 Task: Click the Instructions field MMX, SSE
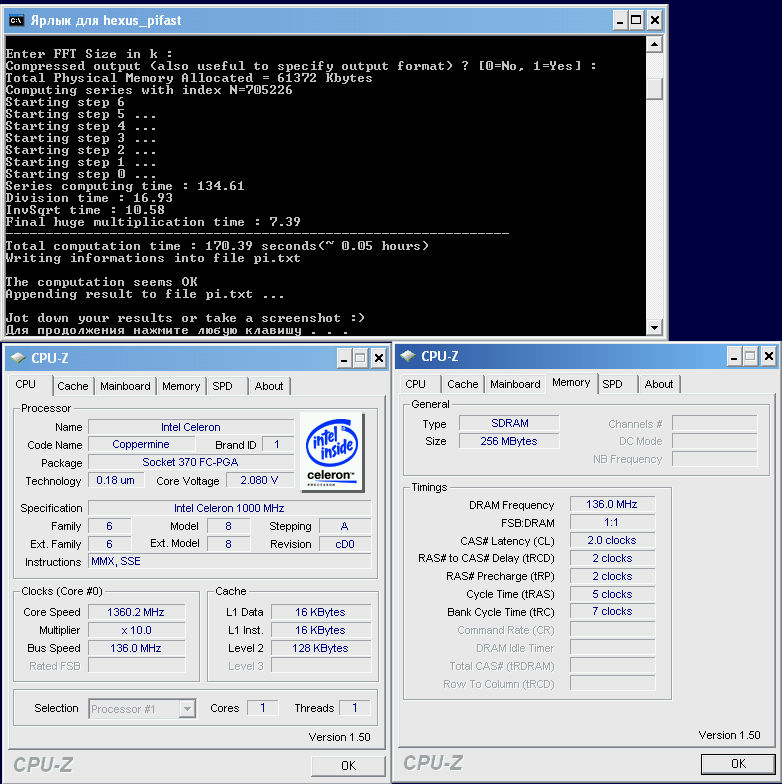[x=230, y=561]
